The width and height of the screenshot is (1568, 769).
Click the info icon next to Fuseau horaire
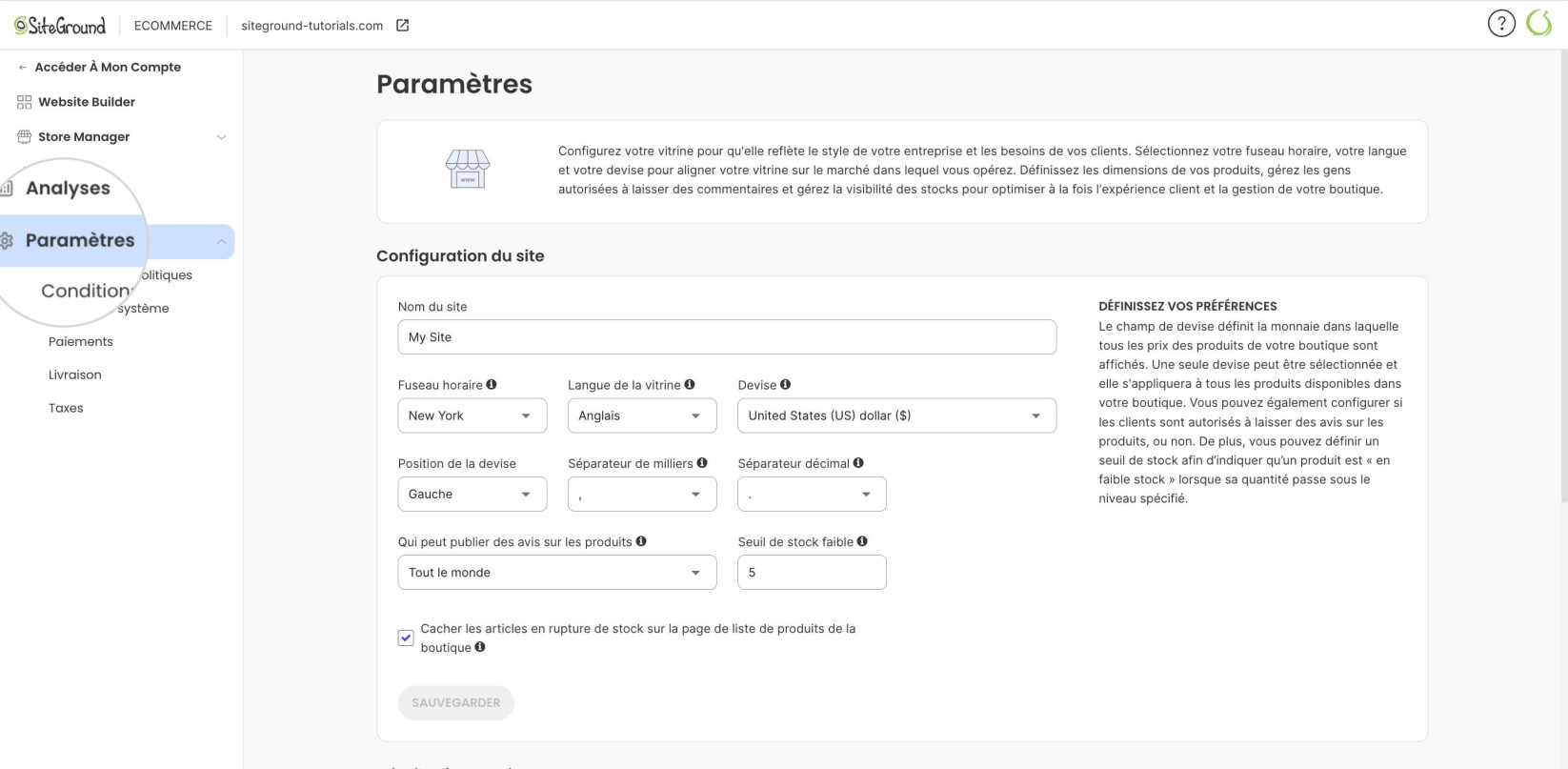(x=492, y=385)
